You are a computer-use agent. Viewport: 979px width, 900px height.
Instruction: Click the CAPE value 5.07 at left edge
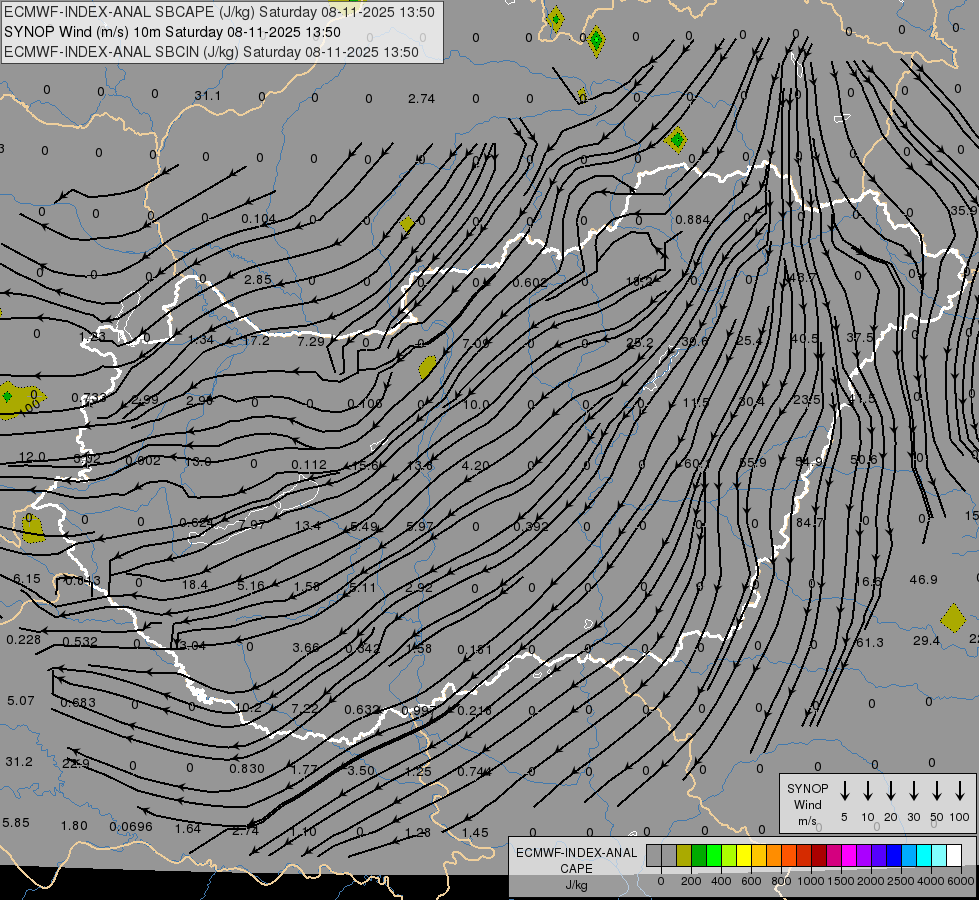click(x=21, y=701)
